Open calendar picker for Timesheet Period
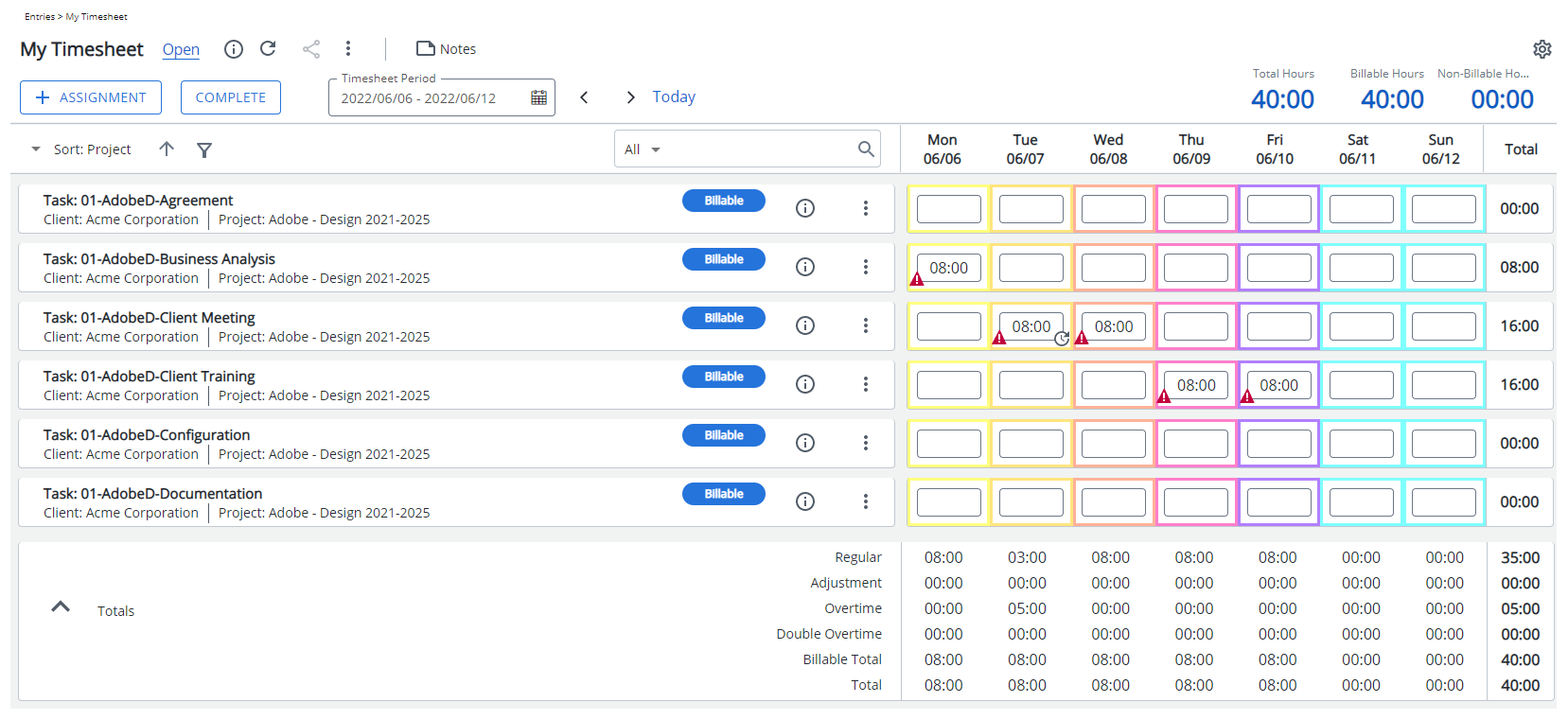This screenshot has height=720, width=1568. (x=538, y=97)
